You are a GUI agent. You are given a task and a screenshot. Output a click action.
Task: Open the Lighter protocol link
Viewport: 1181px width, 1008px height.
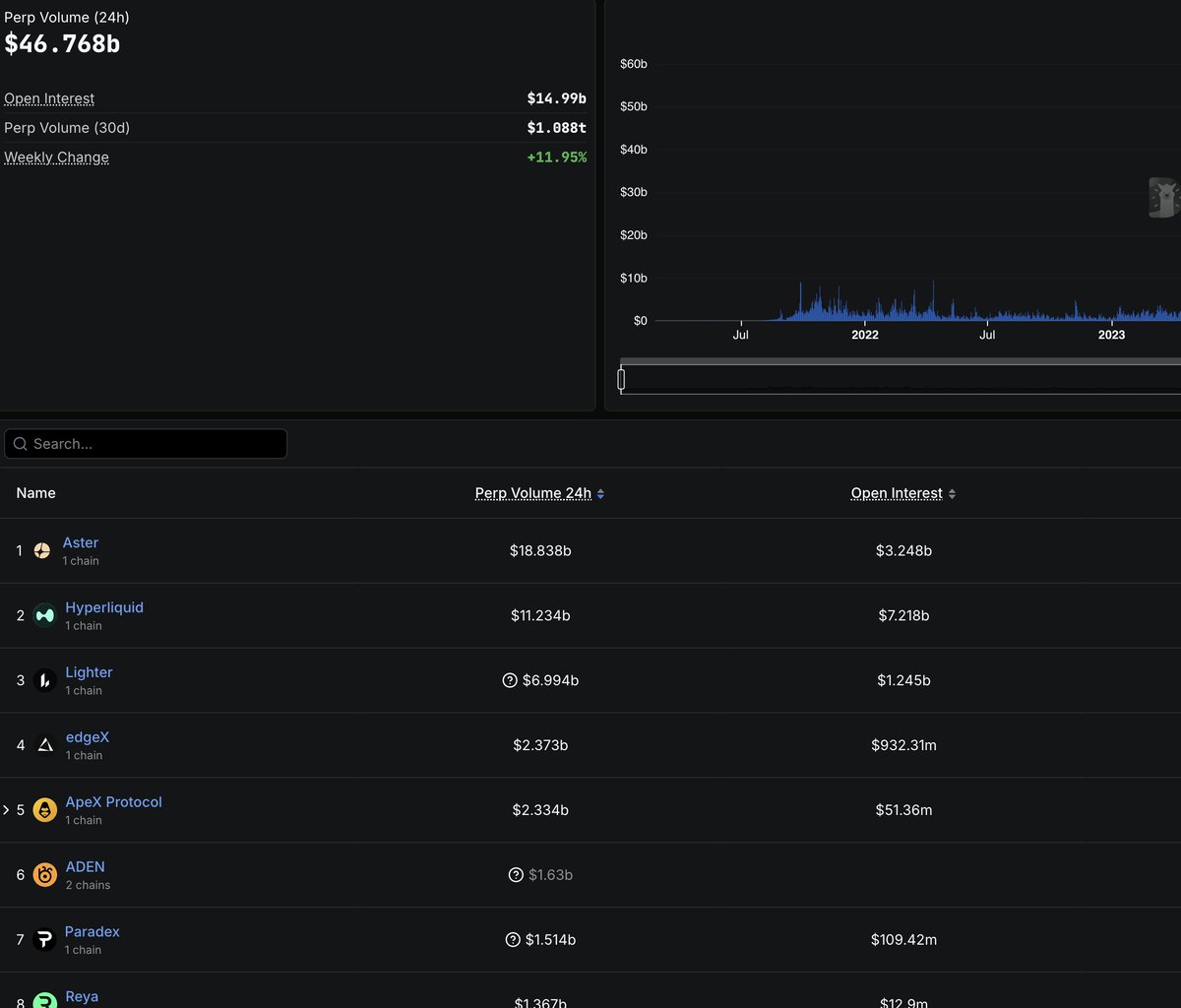(x=89, y=672)
